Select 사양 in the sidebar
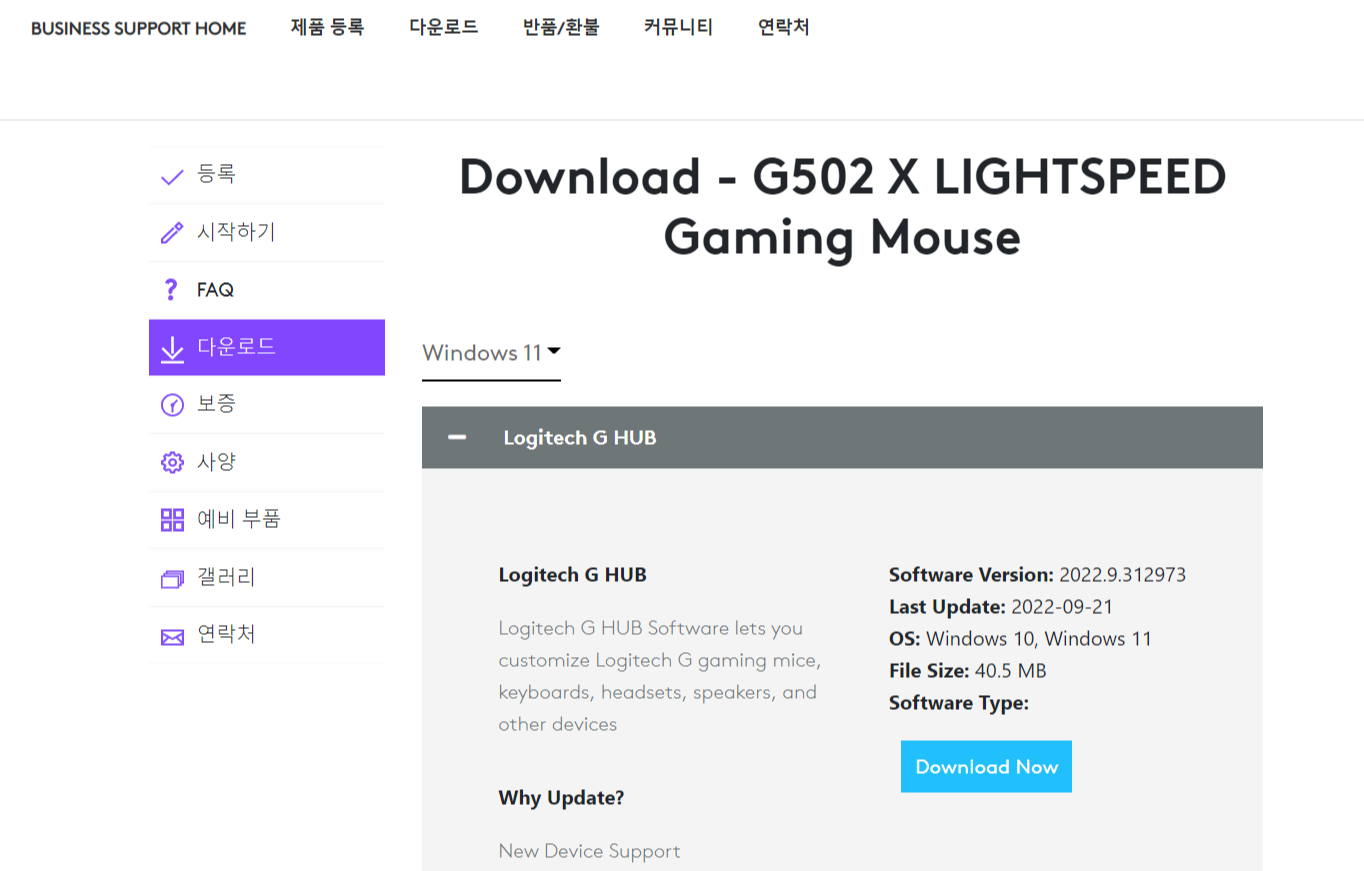Viewport: 1364px width, 871px height. (x=267, y=462)
